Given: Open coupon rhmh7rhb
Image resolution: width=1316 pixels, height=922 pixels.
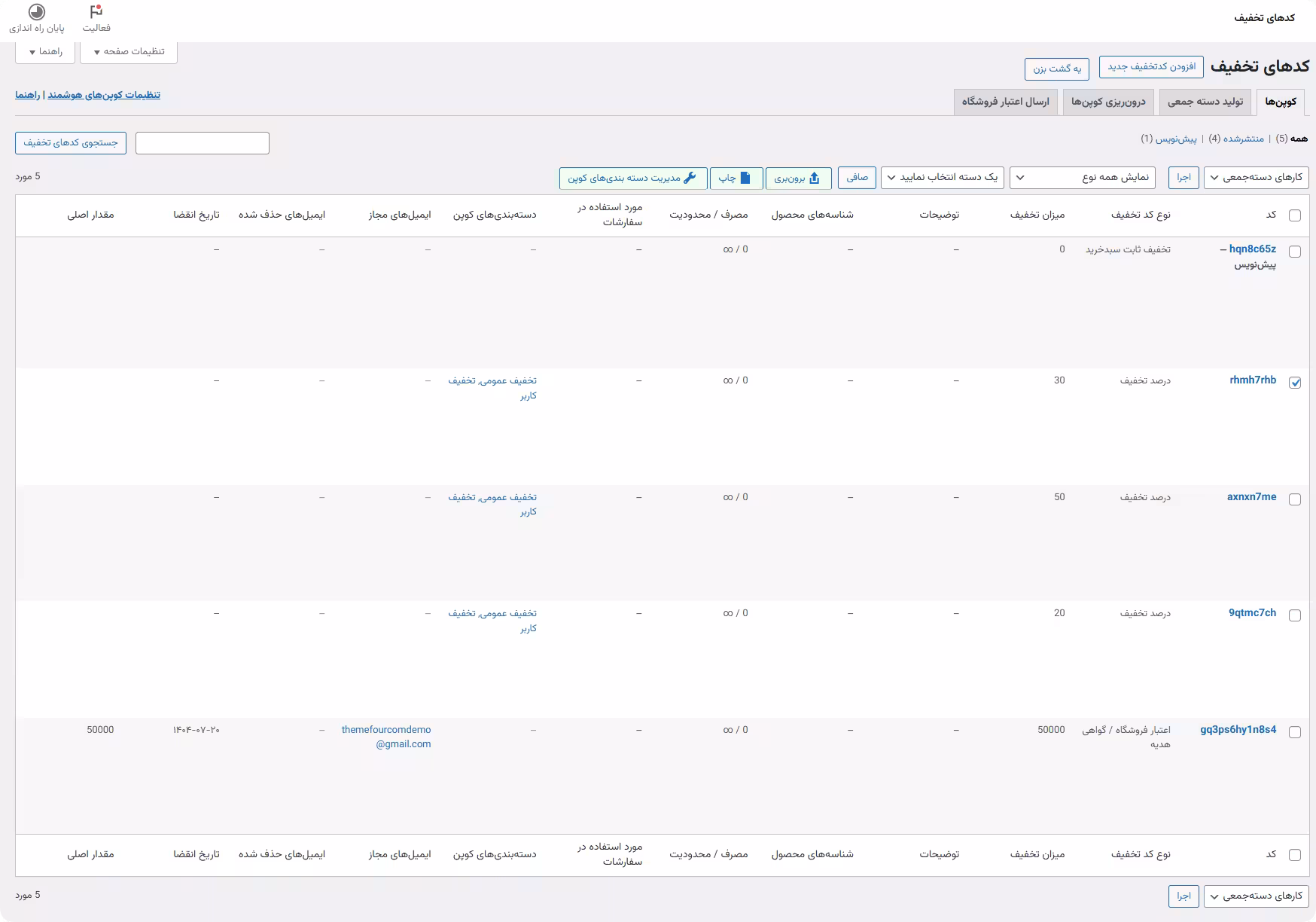Looking at the screenshot, I should coord(1253,380).
